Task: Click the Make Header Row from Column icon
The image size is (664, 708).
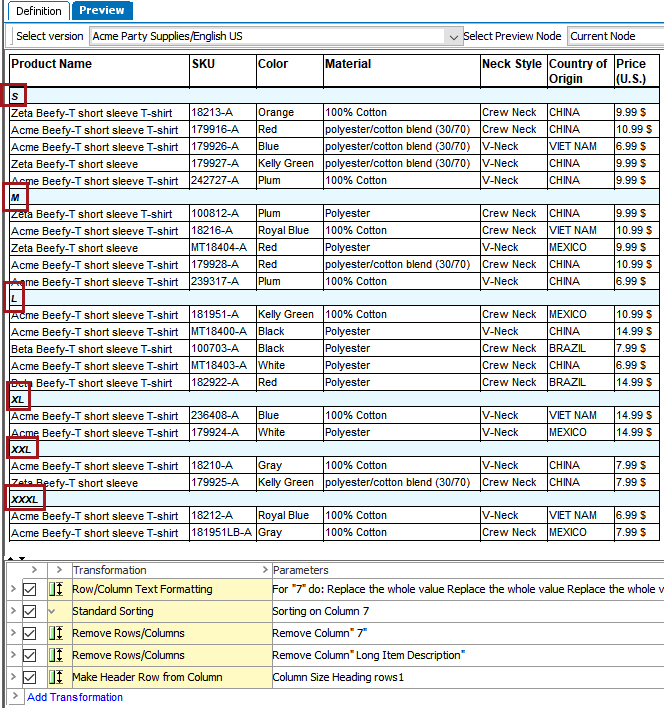Action: click(57, 677)
